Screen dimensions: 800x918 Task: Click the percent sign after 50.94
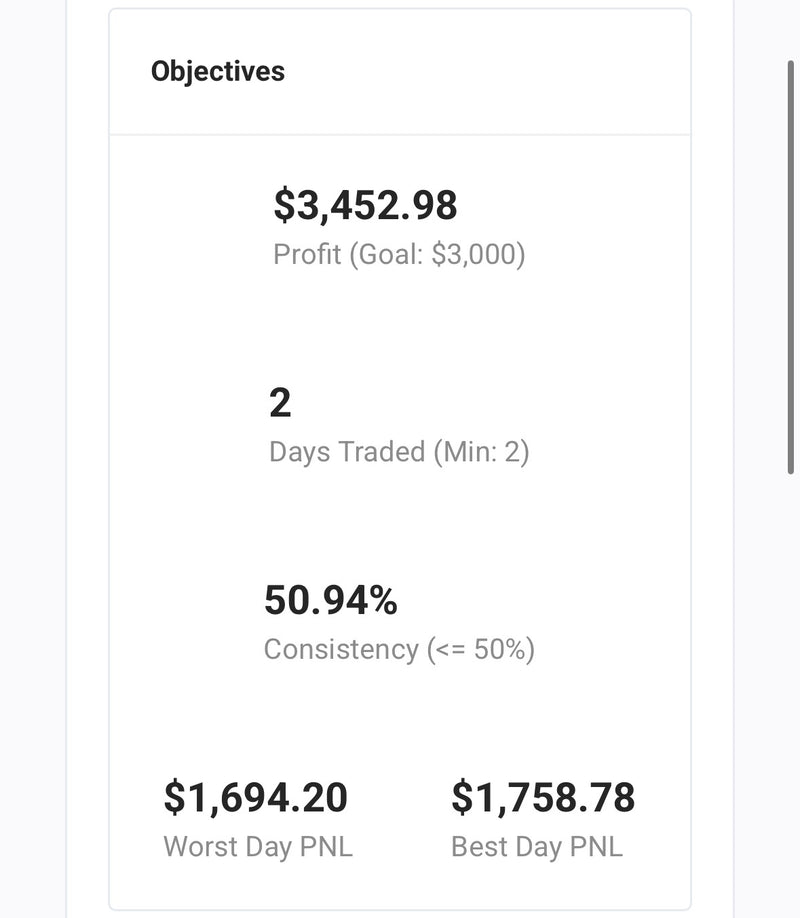[x=383, y=601]
